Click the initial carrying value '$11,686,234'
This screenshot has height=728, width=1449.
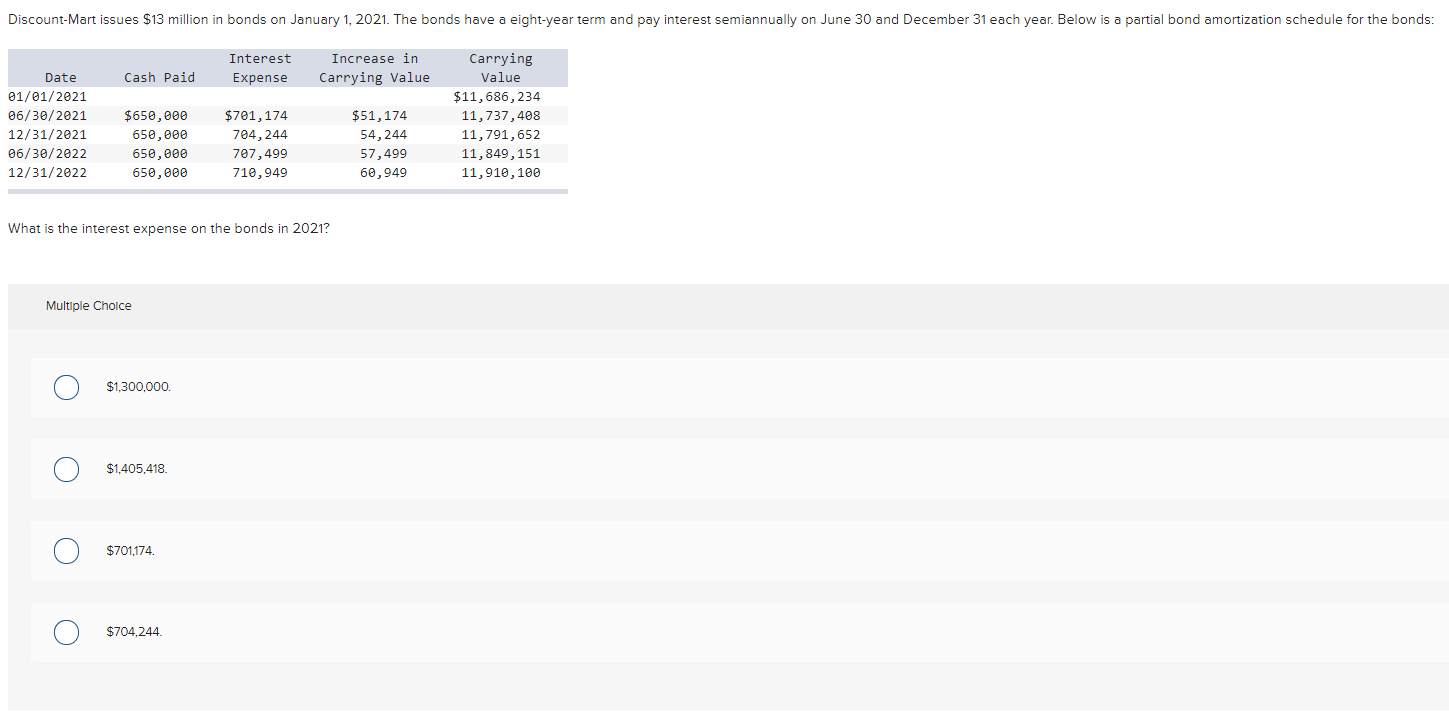click(497, 97)
